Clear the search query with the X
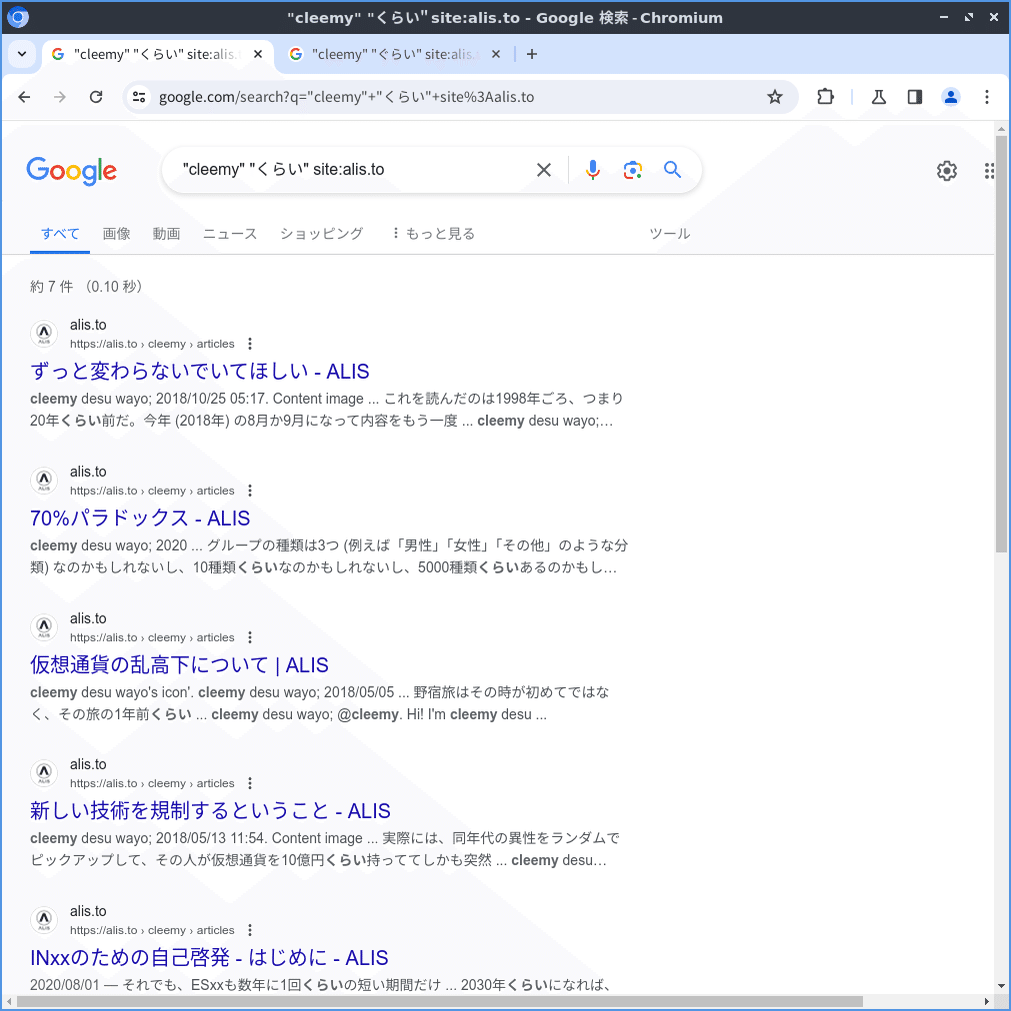Screen dimensions: 1011x1011 [x=544, y=170]
